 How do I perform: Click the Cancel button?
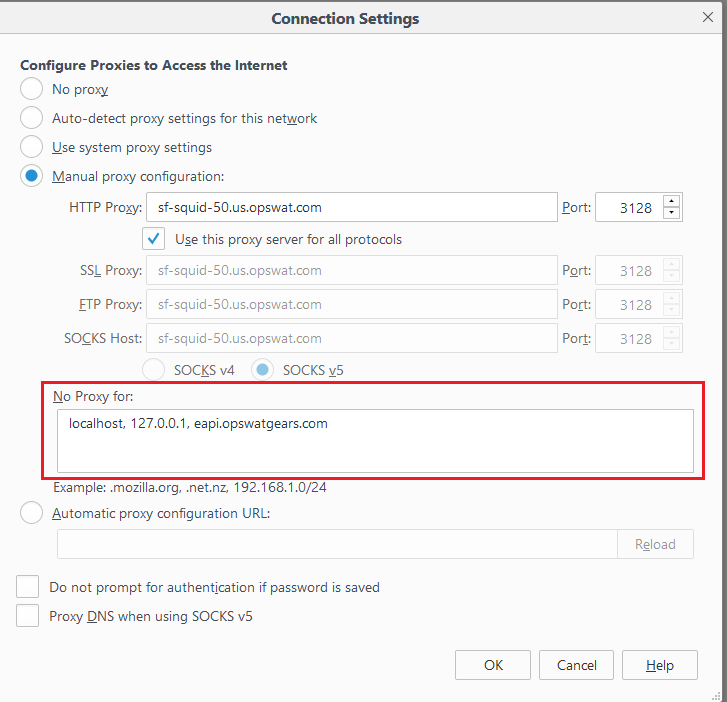[x=576, y=665]
